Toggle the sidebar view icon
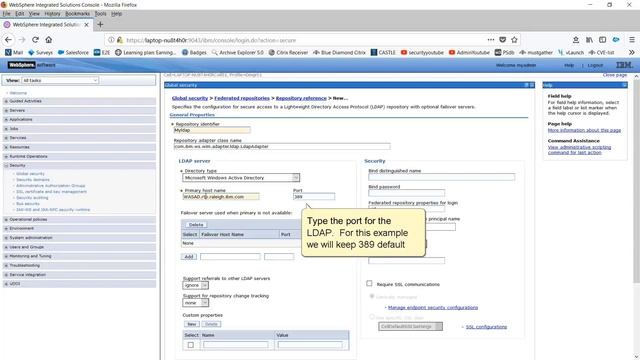Image resolution: width=640 pixels, height=360 pixels. 602,40
